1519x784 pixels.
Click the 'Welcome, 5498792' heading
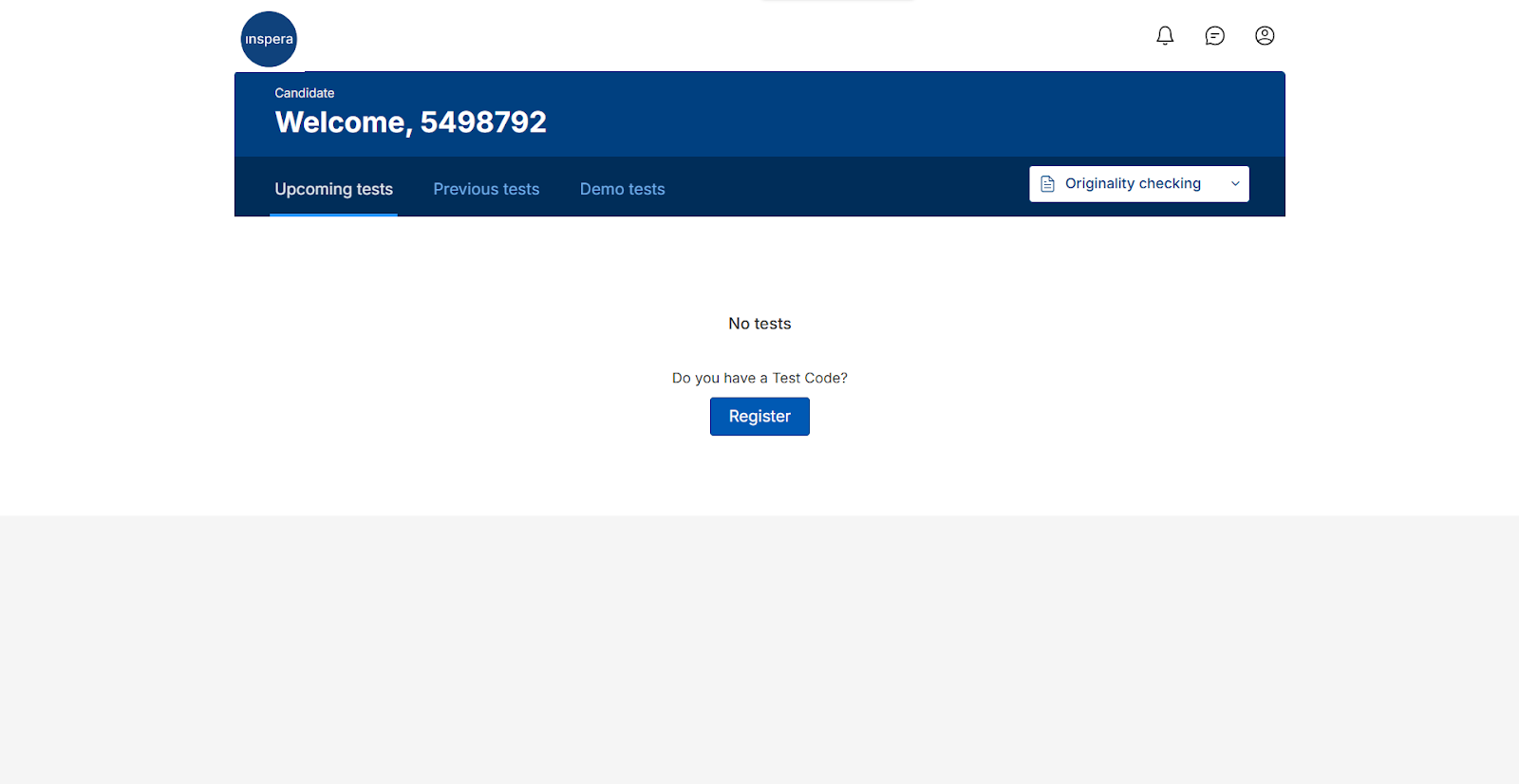click(410, 122)
